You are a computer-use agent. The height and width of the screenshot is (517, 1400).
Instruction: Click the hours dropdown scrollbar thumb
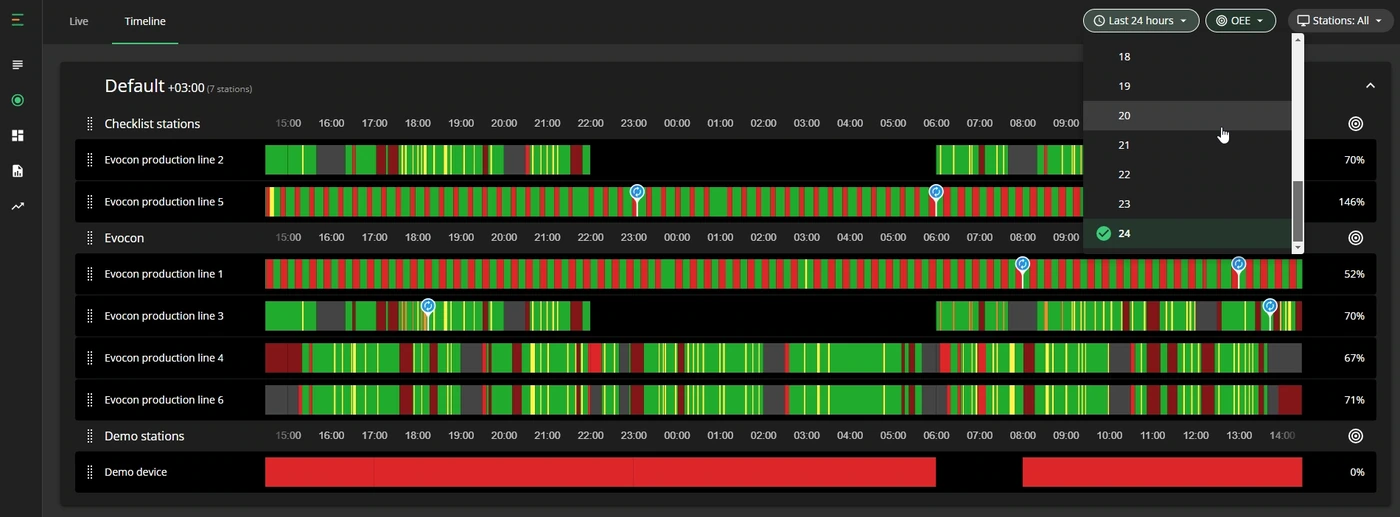coord(1298,210)
